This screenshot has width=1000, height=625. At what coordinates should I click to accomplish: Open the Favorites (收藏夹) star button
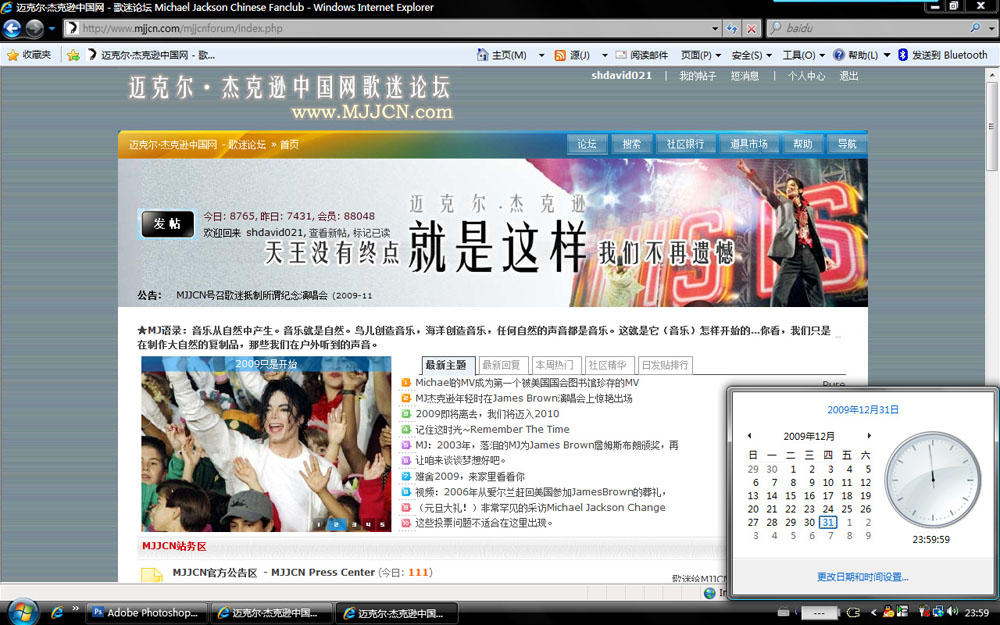coord(29,55)
